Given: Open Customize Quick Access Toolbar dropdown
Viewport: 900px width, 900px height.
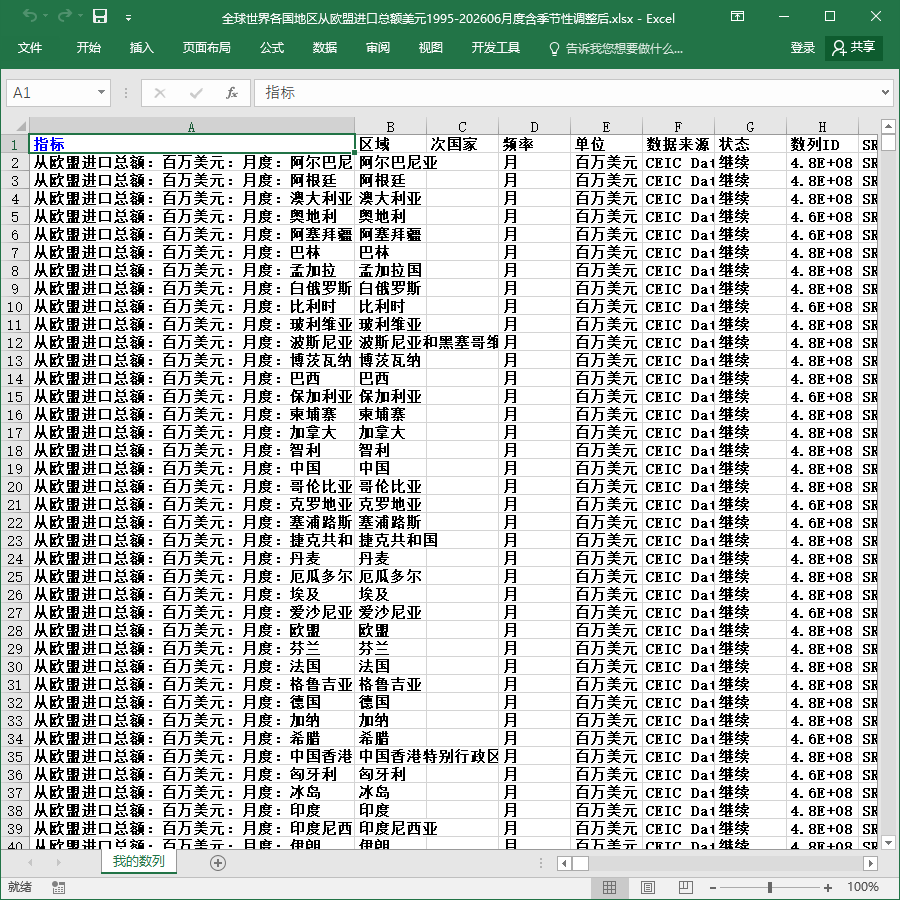Looking at the screenshot, I should tap(129, 18).
